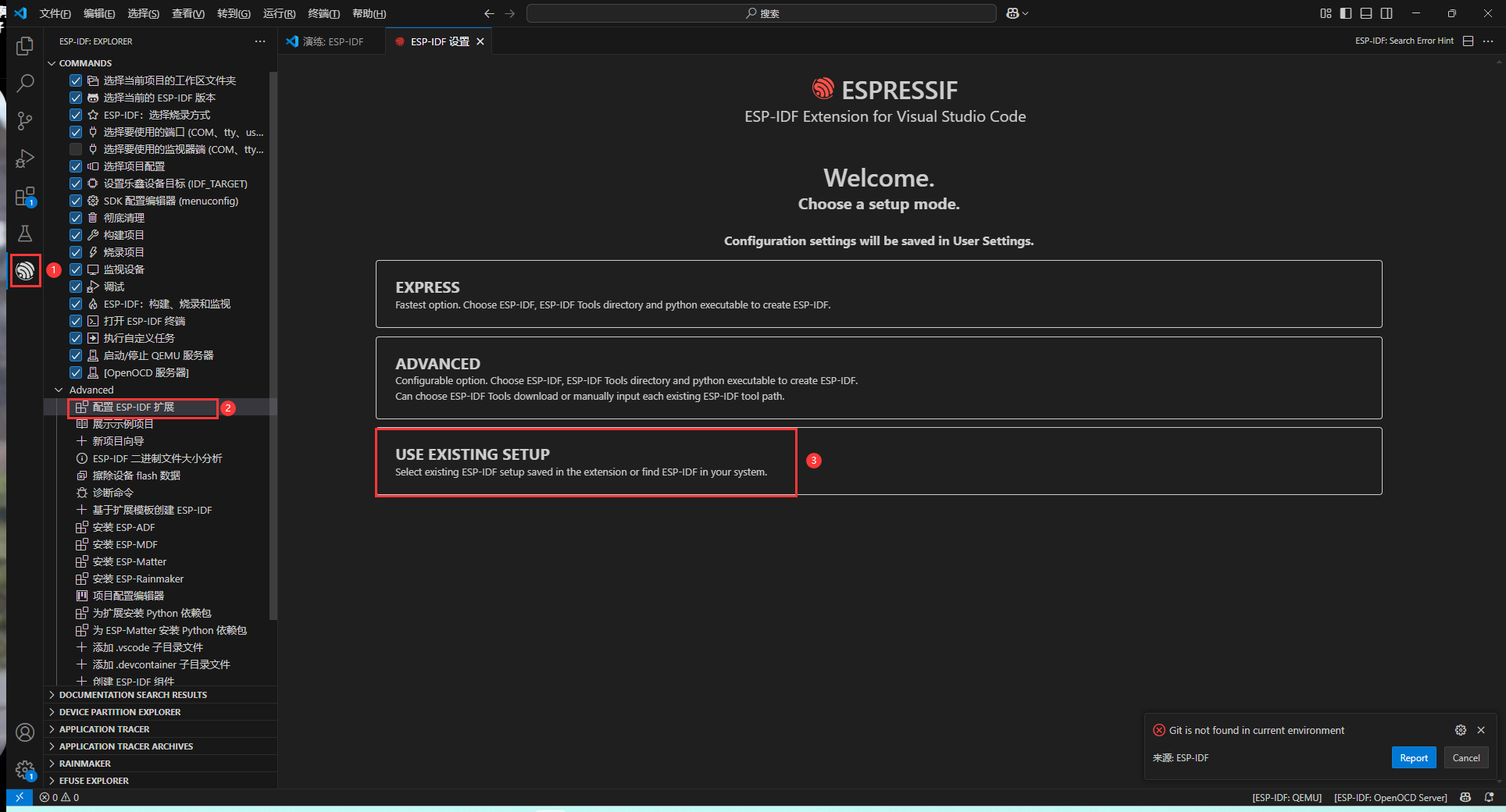Open the 终端(T) menu
This screenshot has width=1506, height=812.
coord(323,13)
